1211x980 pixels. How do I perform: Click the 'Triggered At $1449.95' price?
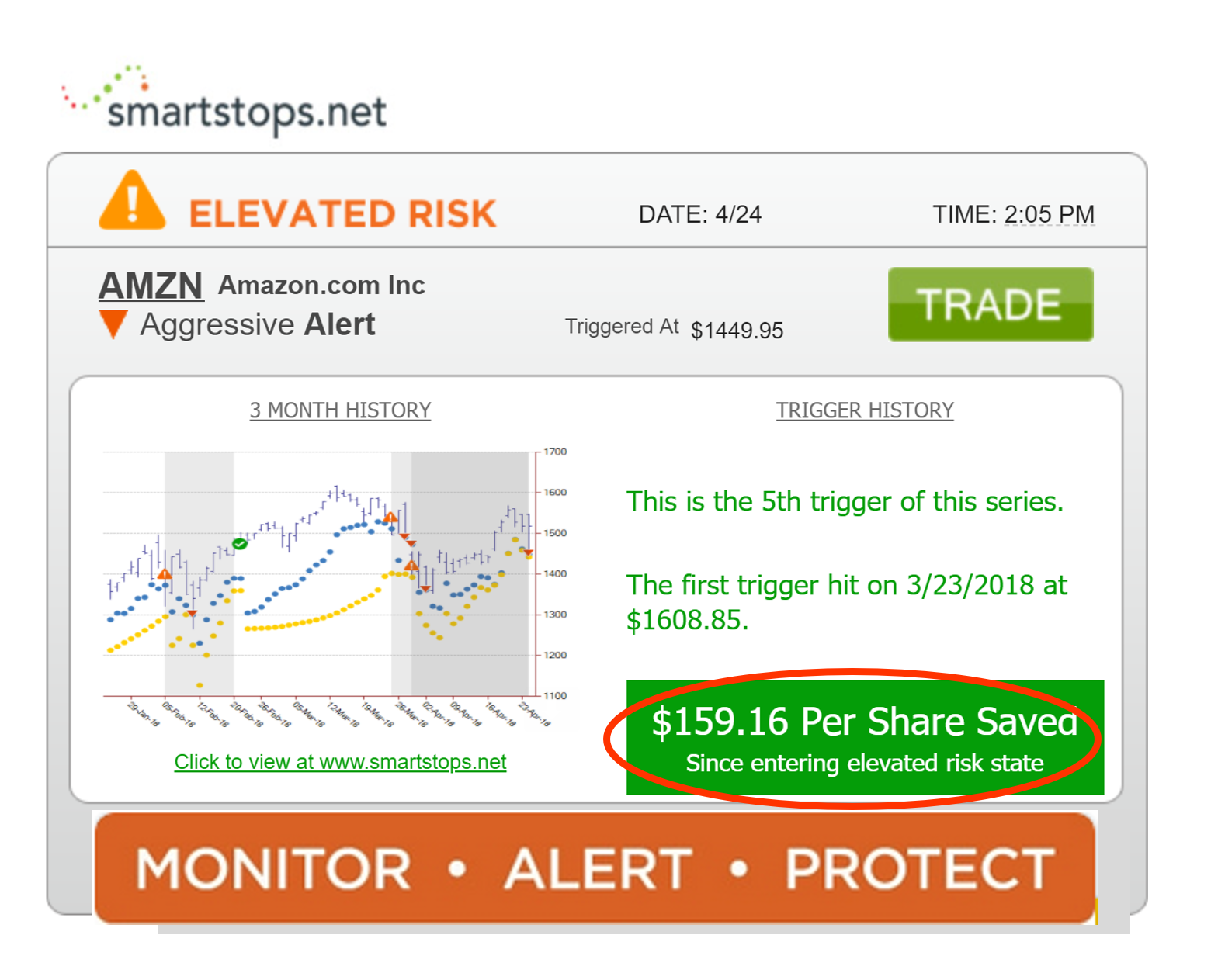coord(737,331)
